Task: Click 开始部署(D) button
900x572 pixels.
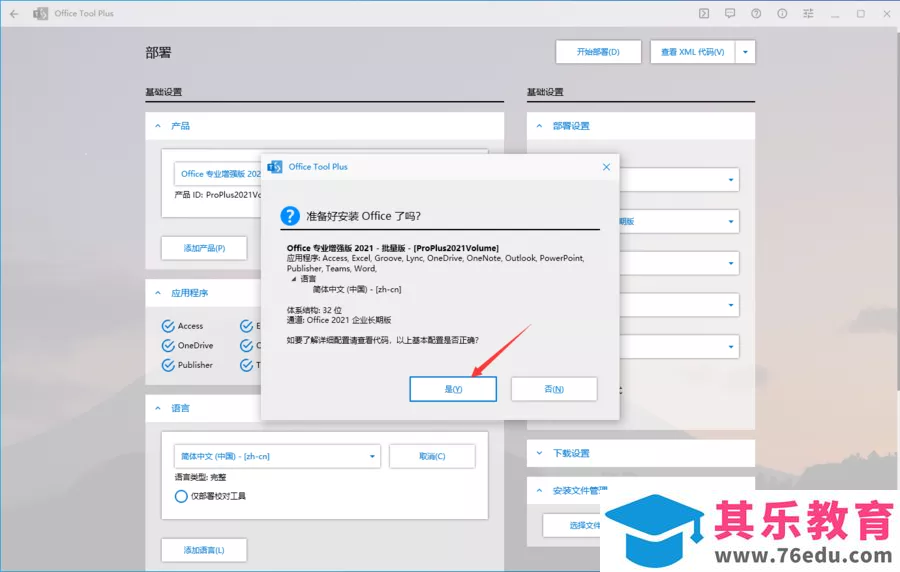Action: pos(598,52)
